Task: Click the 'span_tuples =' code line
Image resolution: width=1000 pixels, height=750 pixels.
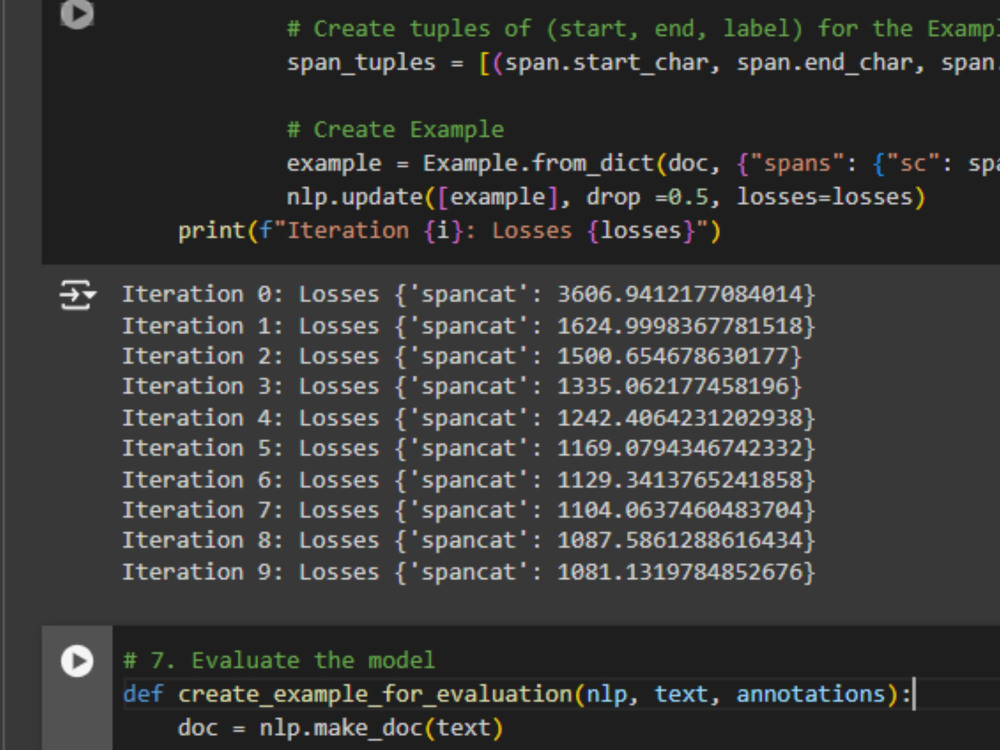Action: 643,62
